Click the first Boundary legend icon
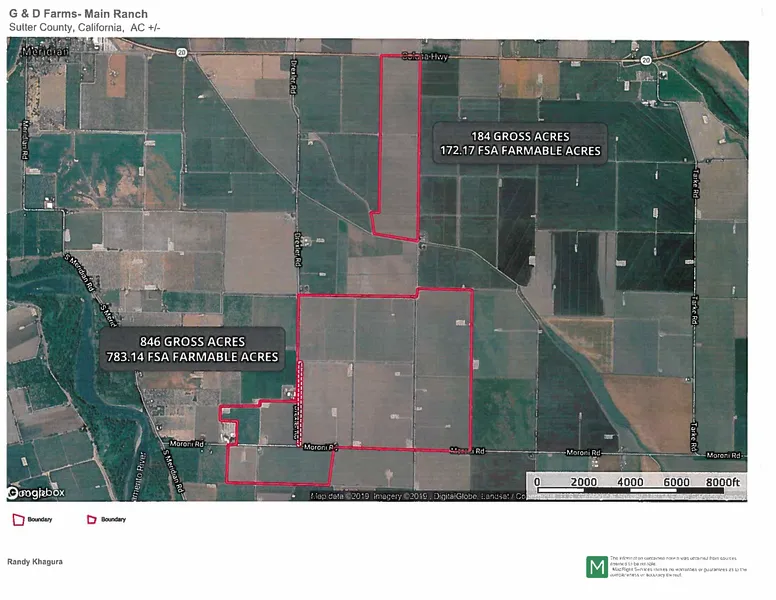 tap(17, 520)
